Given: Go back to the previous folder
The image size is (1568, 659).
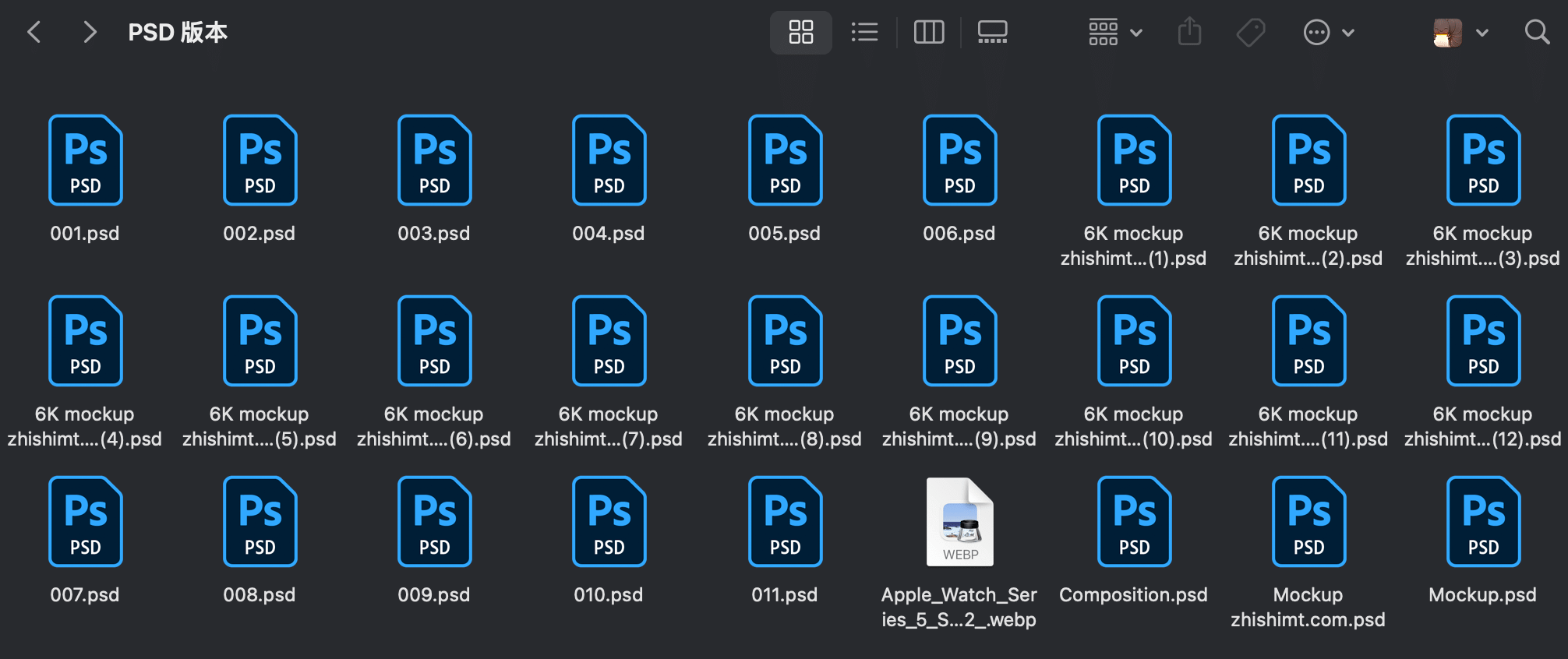Looking at the screenshot, I should click(34, 33).
